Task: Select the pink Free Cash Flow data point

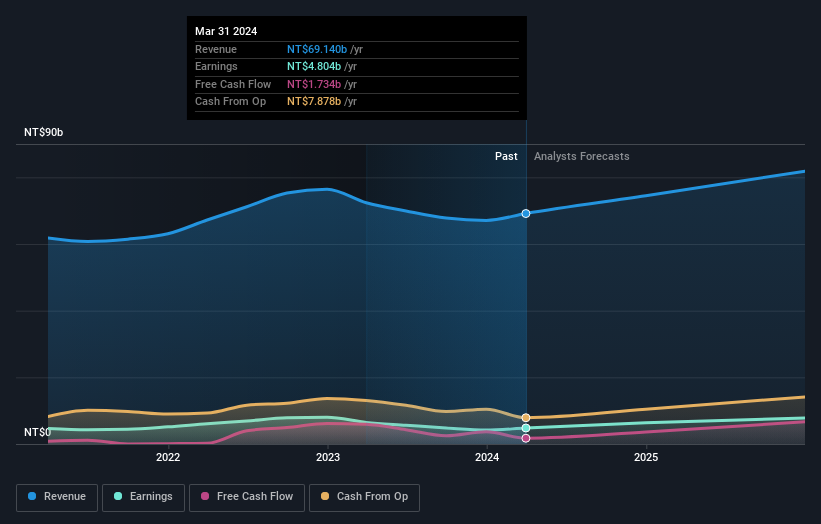Action: point(526,438)
